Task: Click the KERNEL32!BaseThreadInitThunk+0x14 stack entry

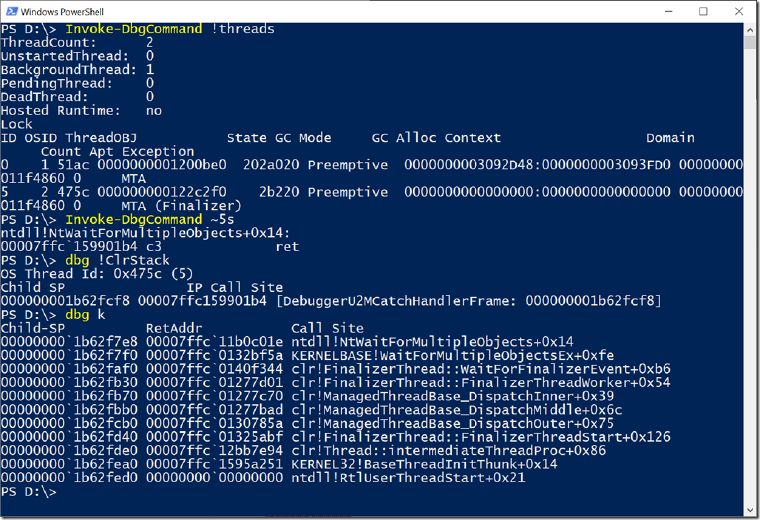Action: (x=424, y=464)
